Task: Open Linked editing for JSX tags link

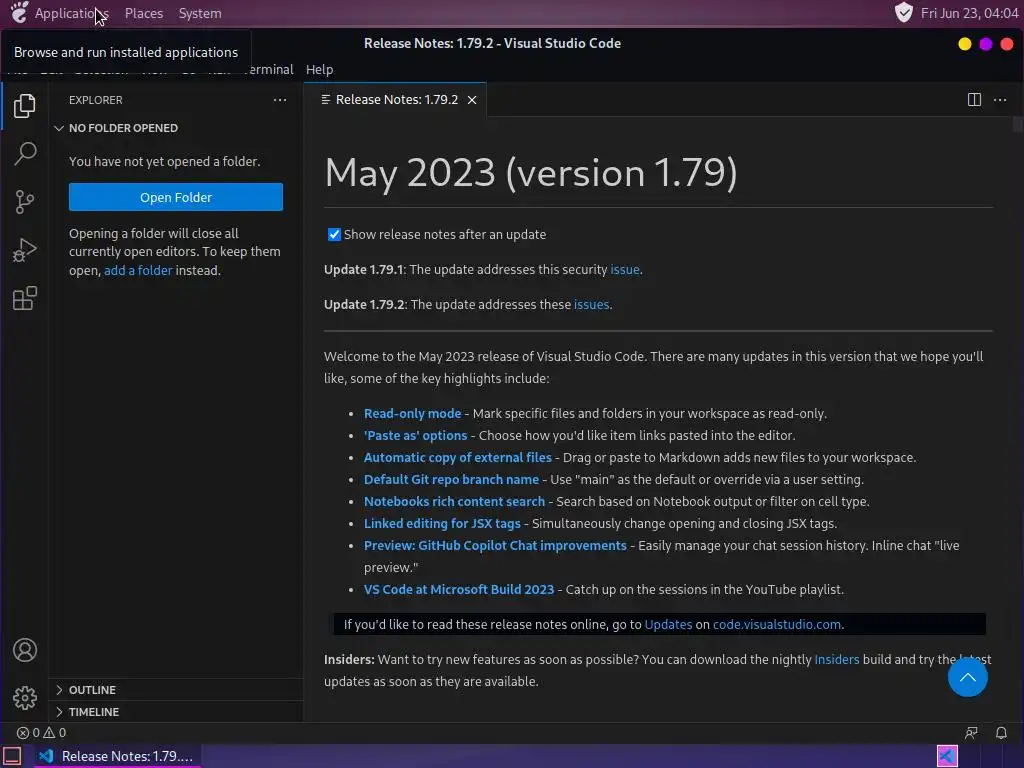Action: click(x=442, y=524)
